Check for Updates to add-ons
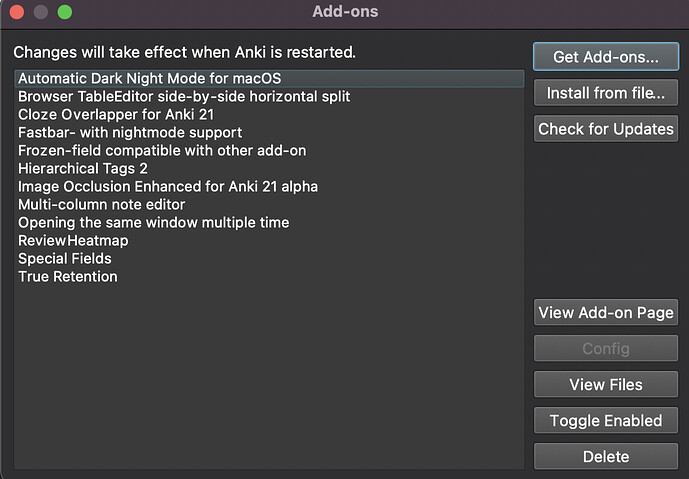Screen dimensions: 689x479 [606, 129]
